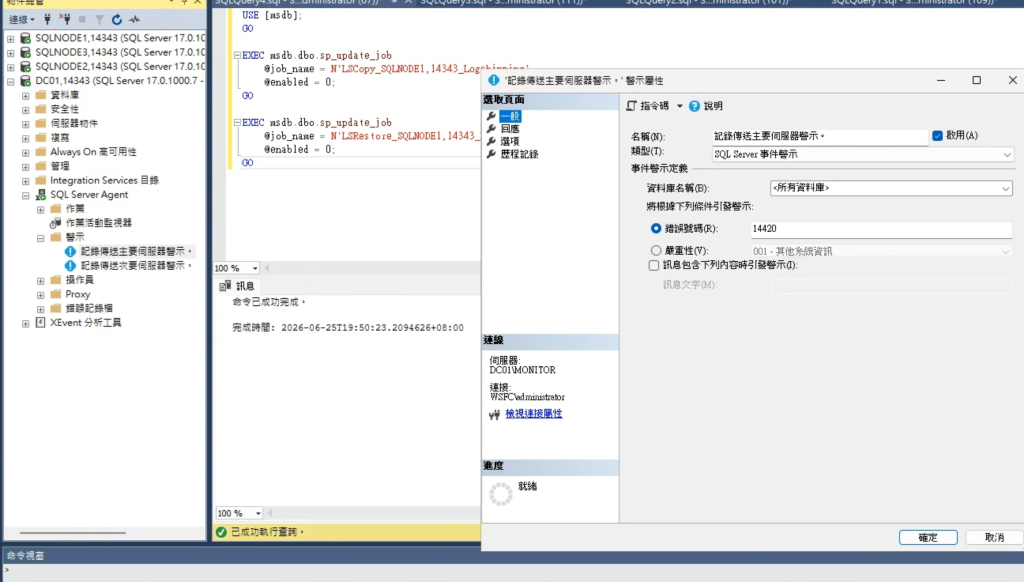Image resolution: width=1024 pixels, height=582 pixels.
Task: Click the 錯誤號碼 input field with 14420
Action: [881, 229]
